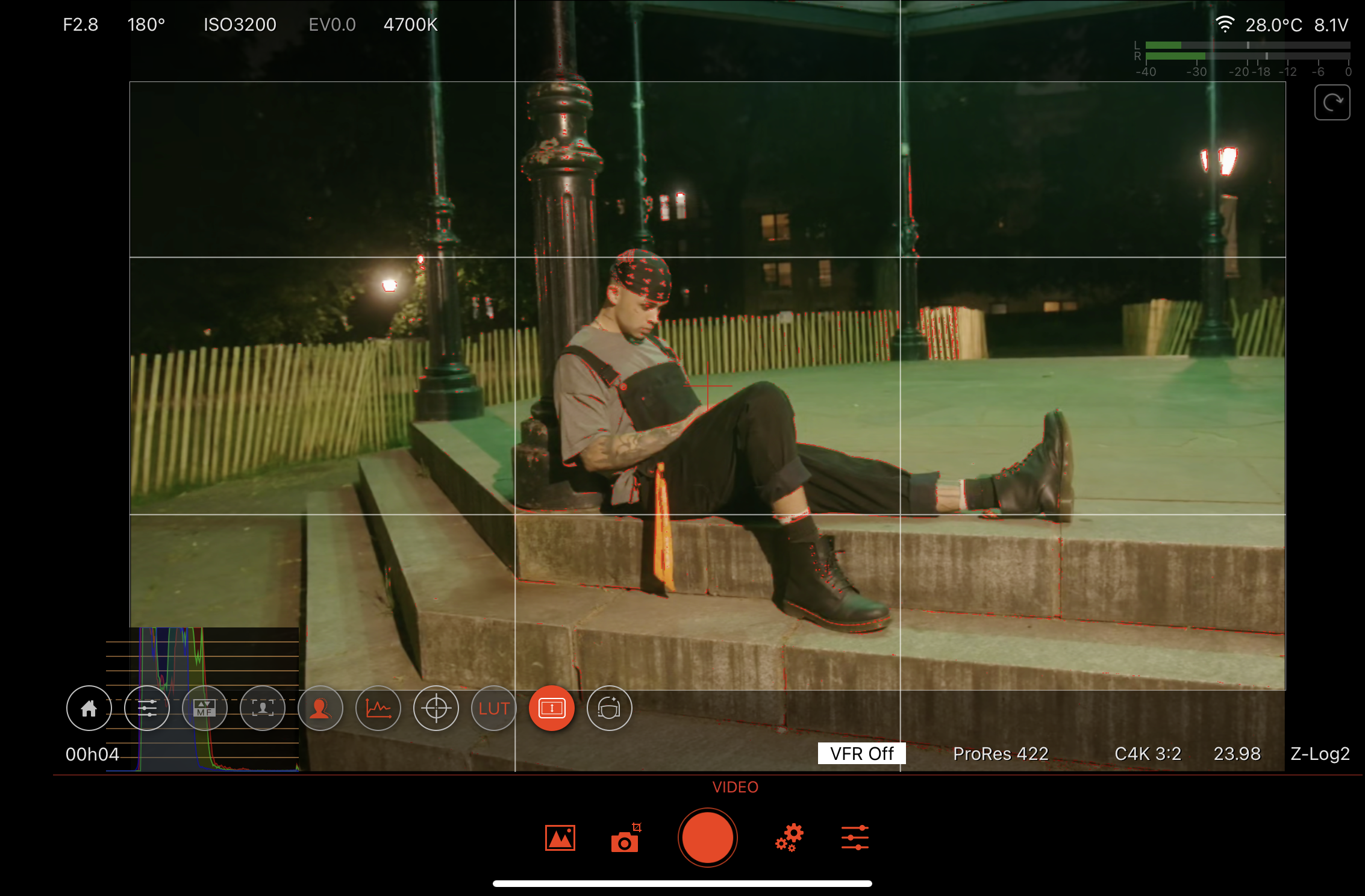Viewport: 1365px width, 896px height.
Task: Enable the subject tracking icon
Action: click(x=320, y=709)
